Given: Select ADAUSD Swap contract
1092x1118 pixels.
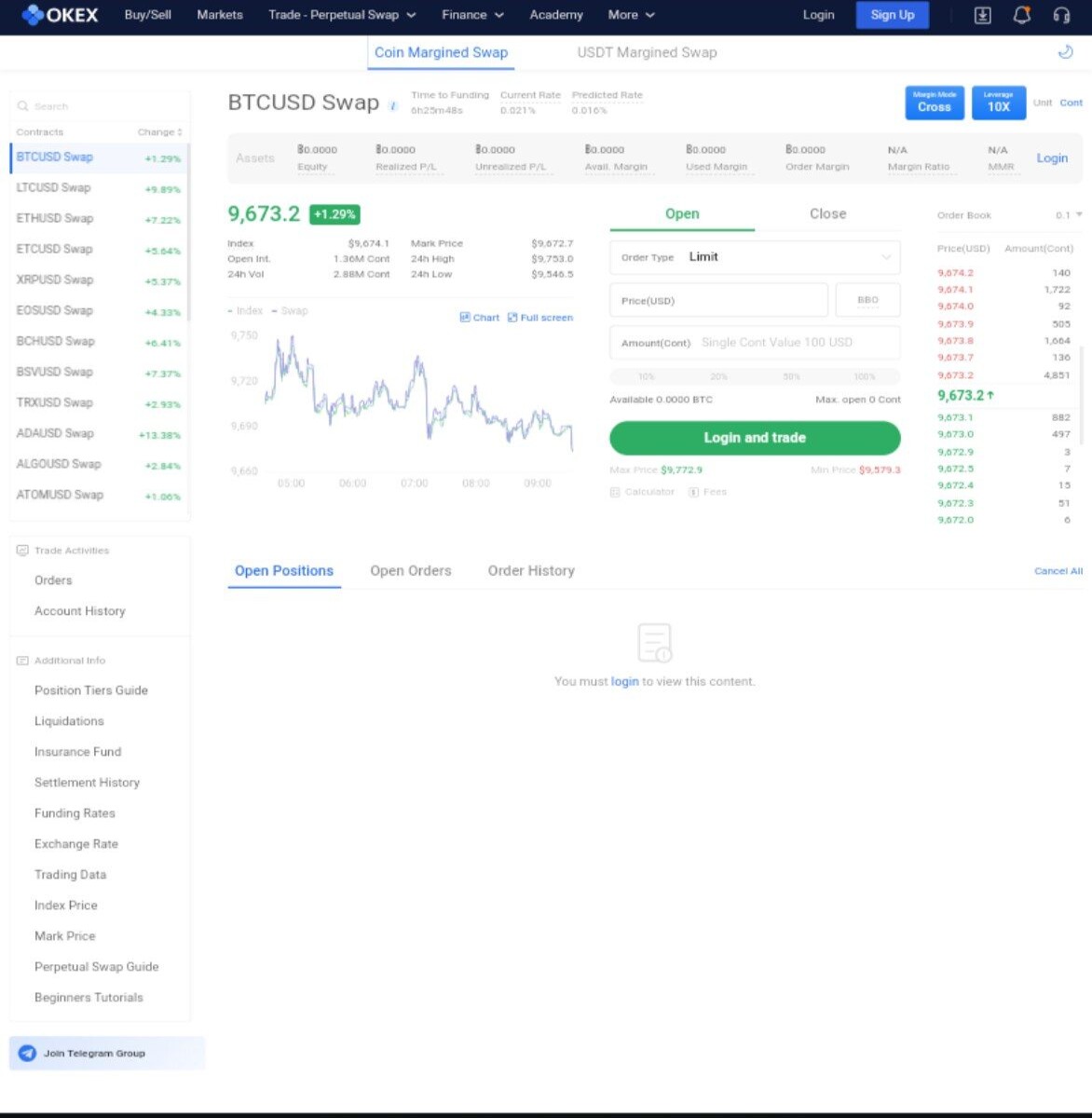Looking at the screenshot, I should pos(100,434).
